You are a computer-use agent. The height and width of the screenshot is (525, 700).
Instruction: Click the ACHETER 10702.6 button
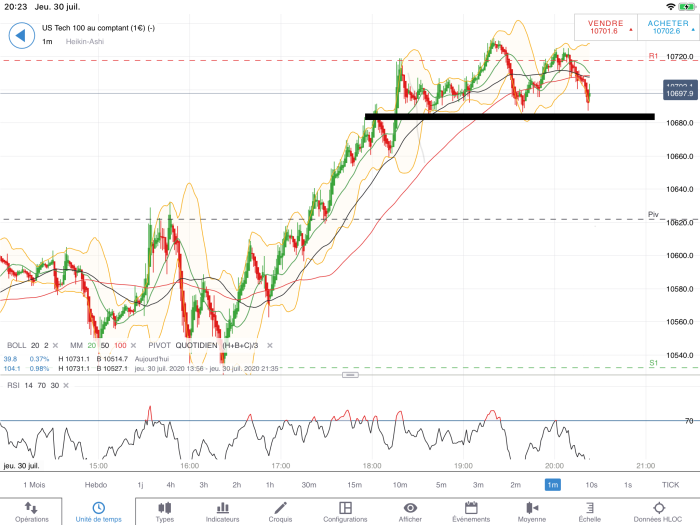(668, 27)
